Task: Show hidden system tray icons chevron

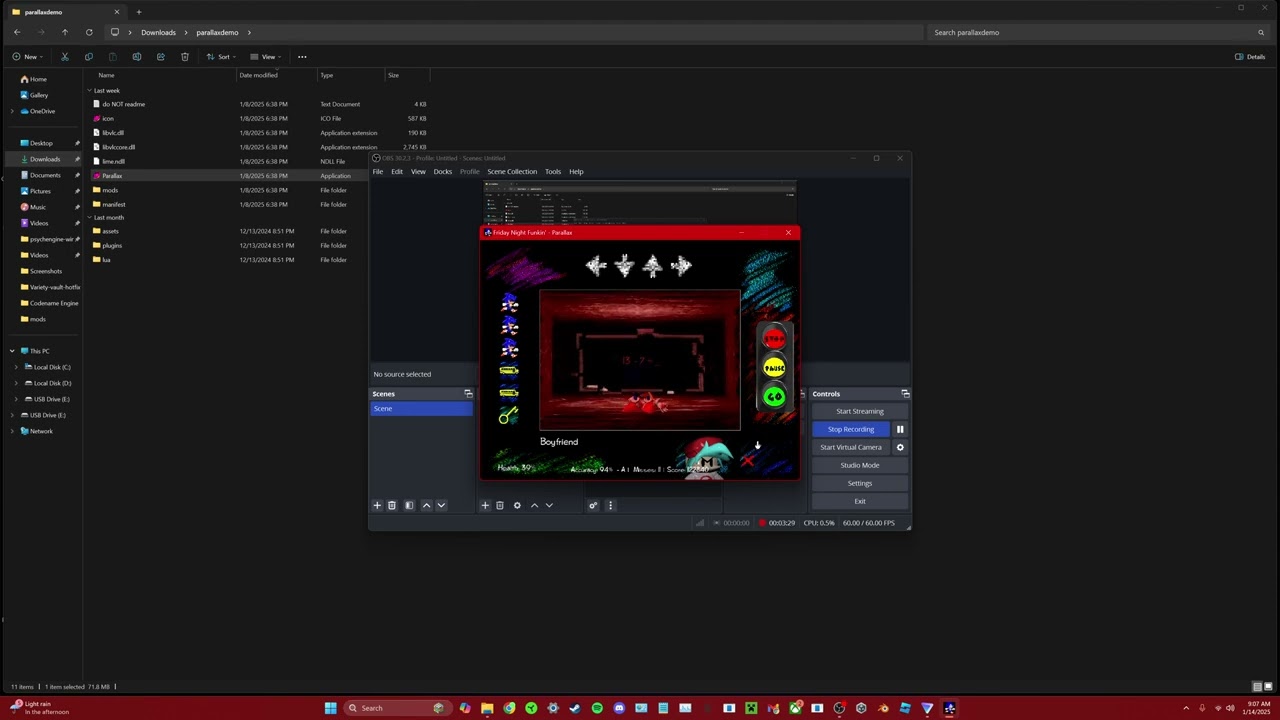Action: pyautogui.click(x=1186, y=708)
